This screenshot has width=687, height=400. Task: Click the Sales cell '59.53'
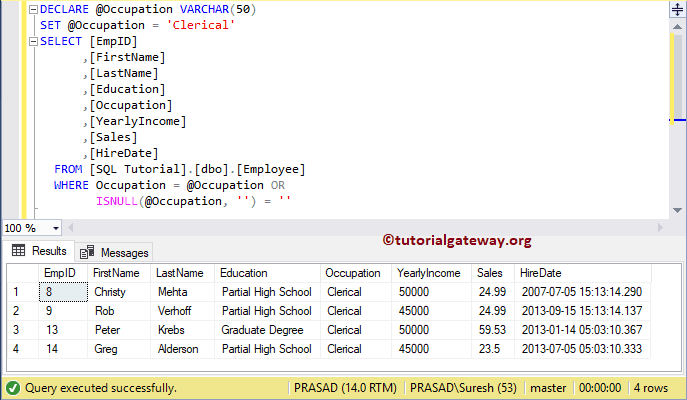493,329
